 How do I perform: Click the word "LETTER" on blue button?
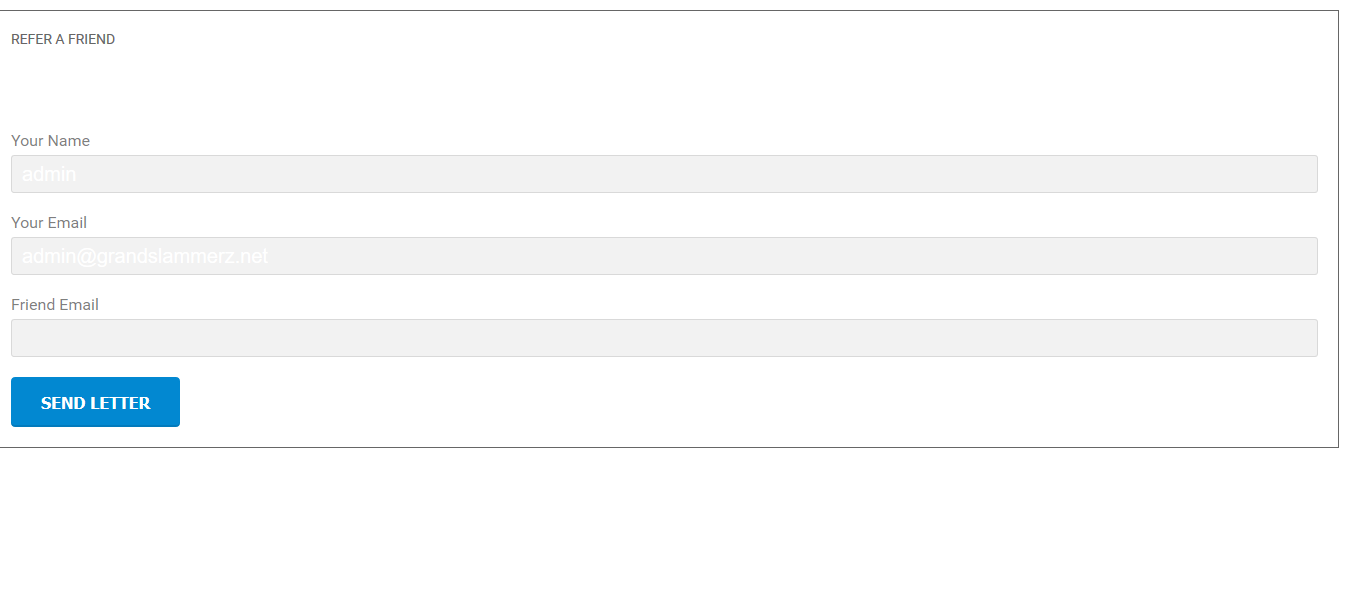click(x=120, y=403)
